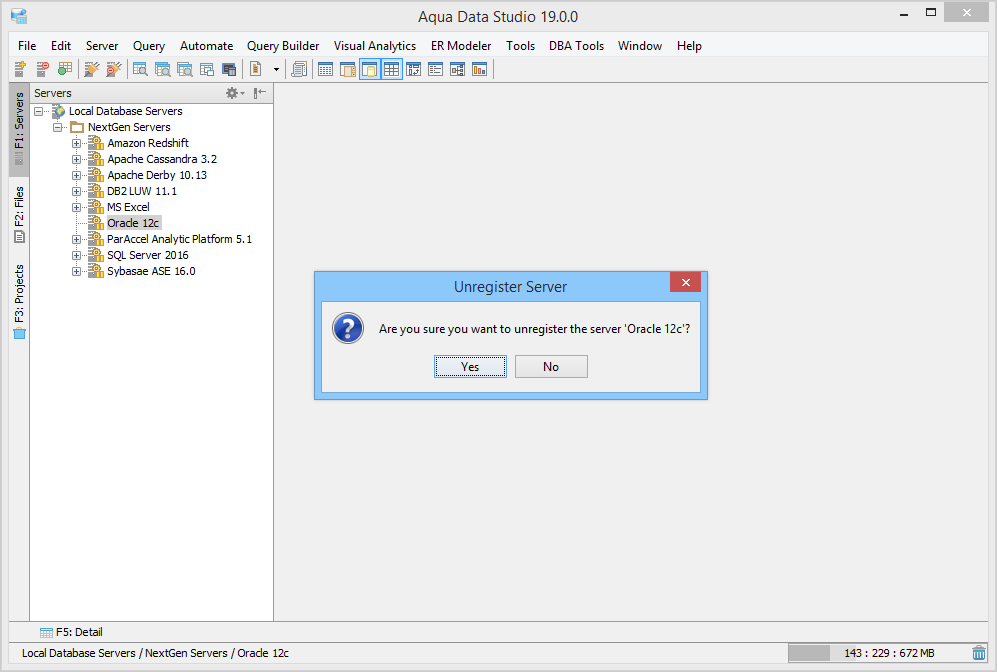Confirm unregistering with the Yes button
Screen dimensions: 997x672
pos(471,367)
